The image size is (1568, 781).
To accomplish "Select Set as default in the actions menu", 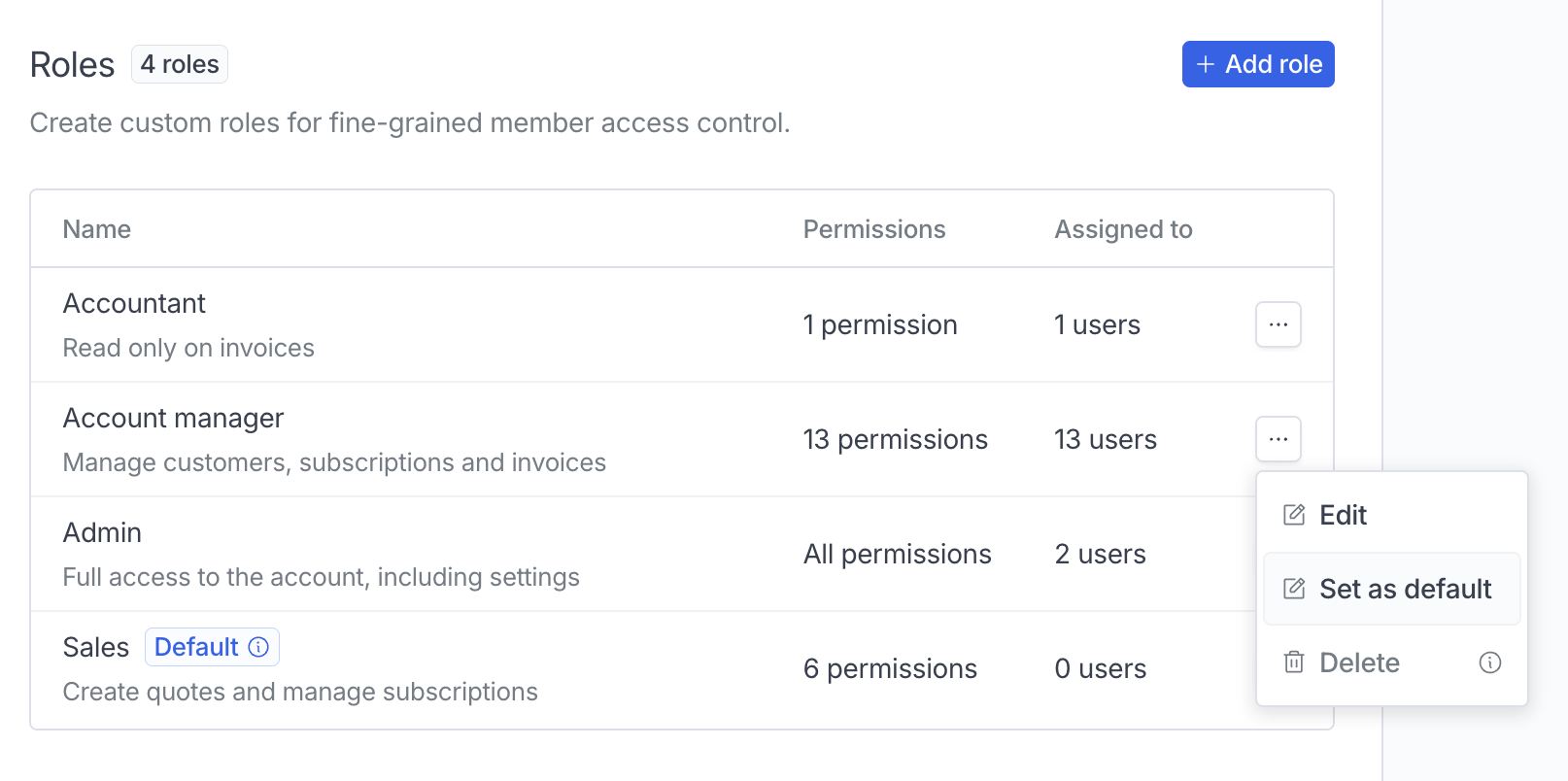I will pos(1405,589).
